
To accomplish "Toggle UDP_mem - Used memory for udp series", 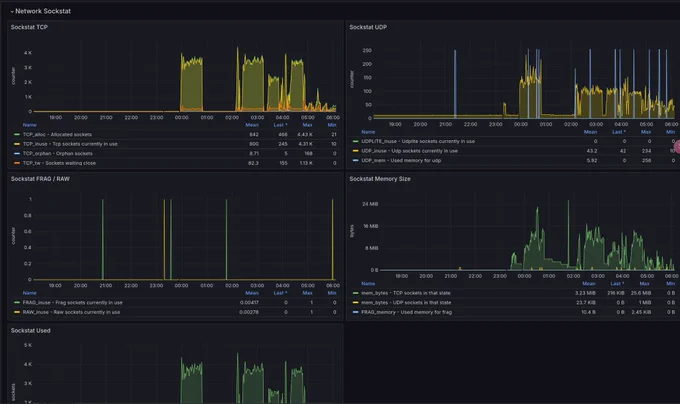I will tap(401, 160).
